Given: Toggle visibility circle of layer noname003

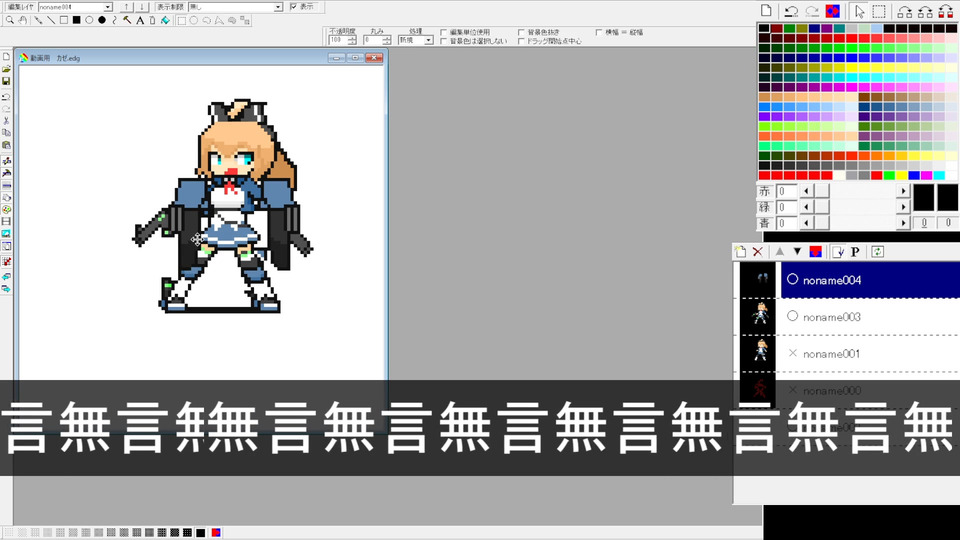Looking at the screenshot, I should coord(792,316).
